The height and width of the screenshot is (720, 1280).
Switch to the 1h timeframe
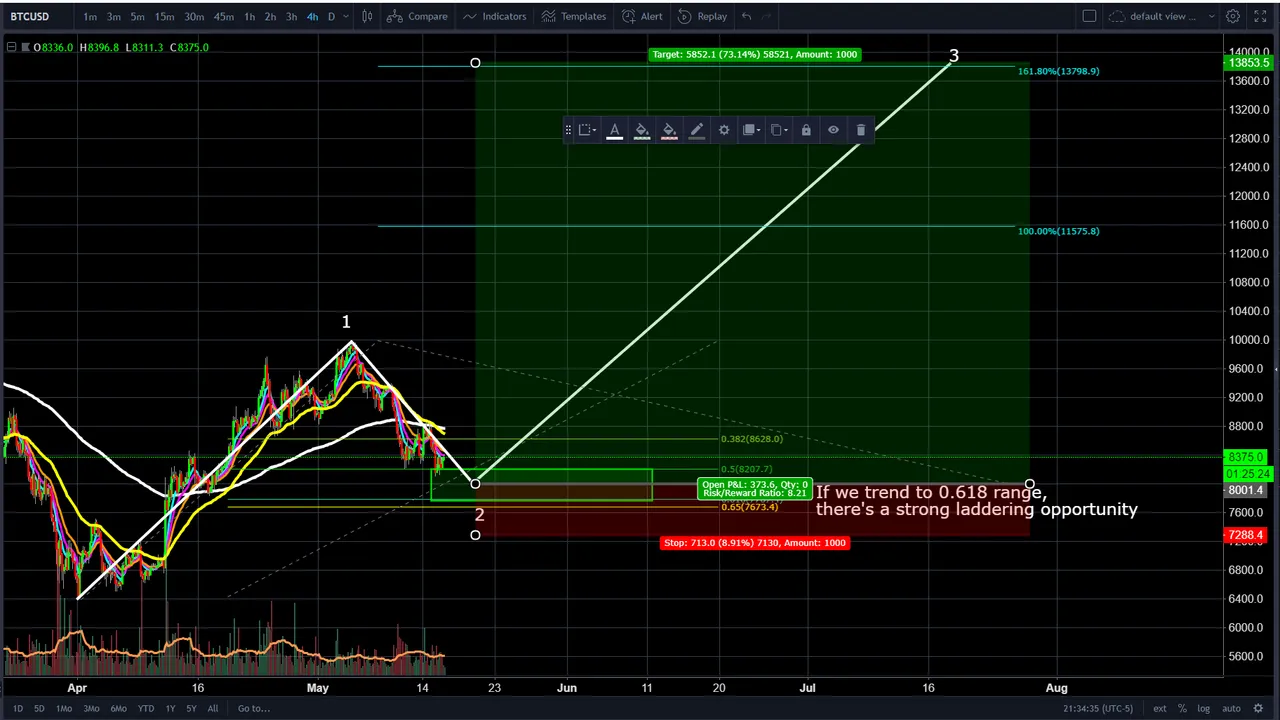click(249, 16)
